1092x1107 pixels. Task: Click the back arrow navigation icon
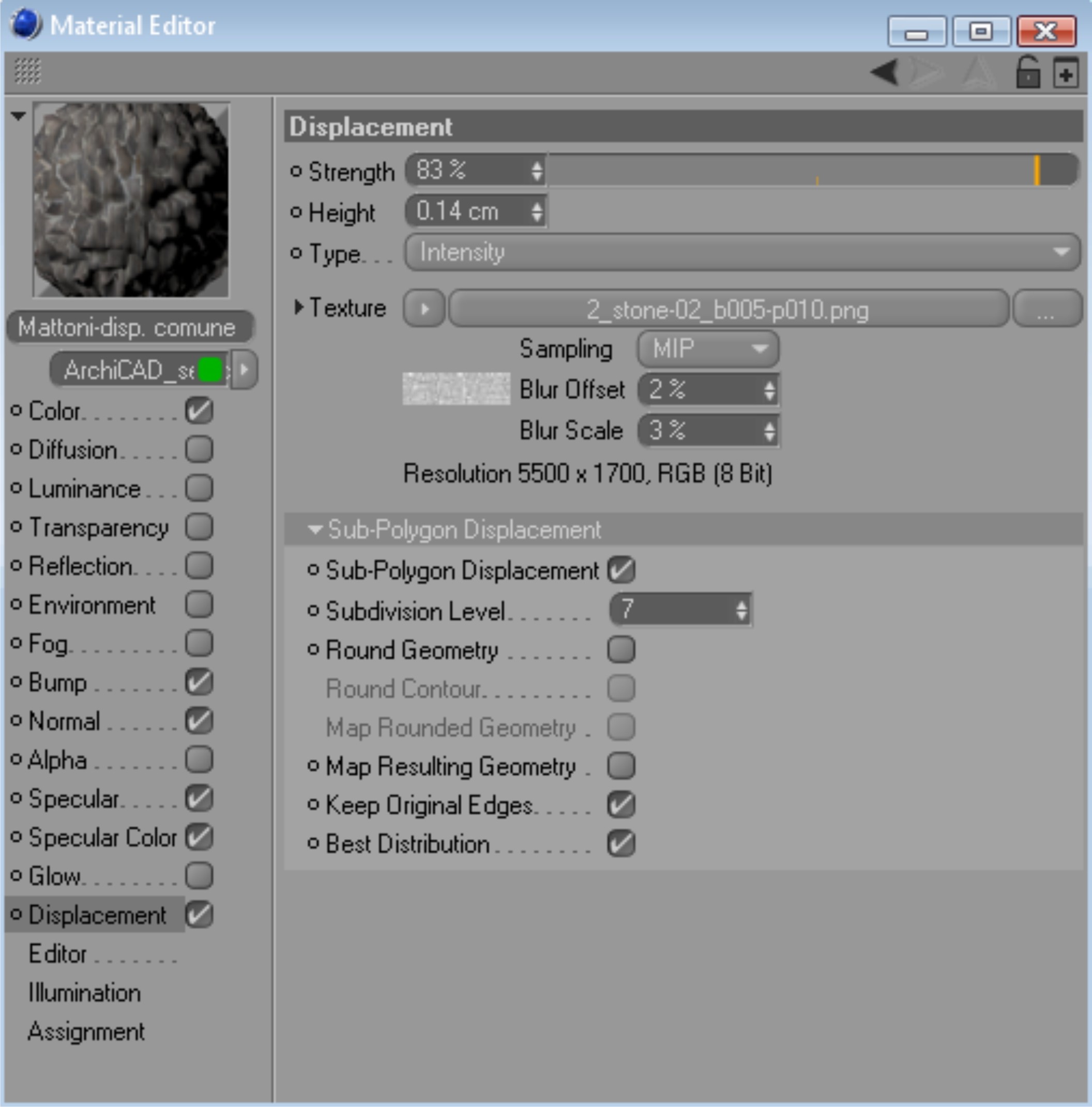(x=885, y=73)
